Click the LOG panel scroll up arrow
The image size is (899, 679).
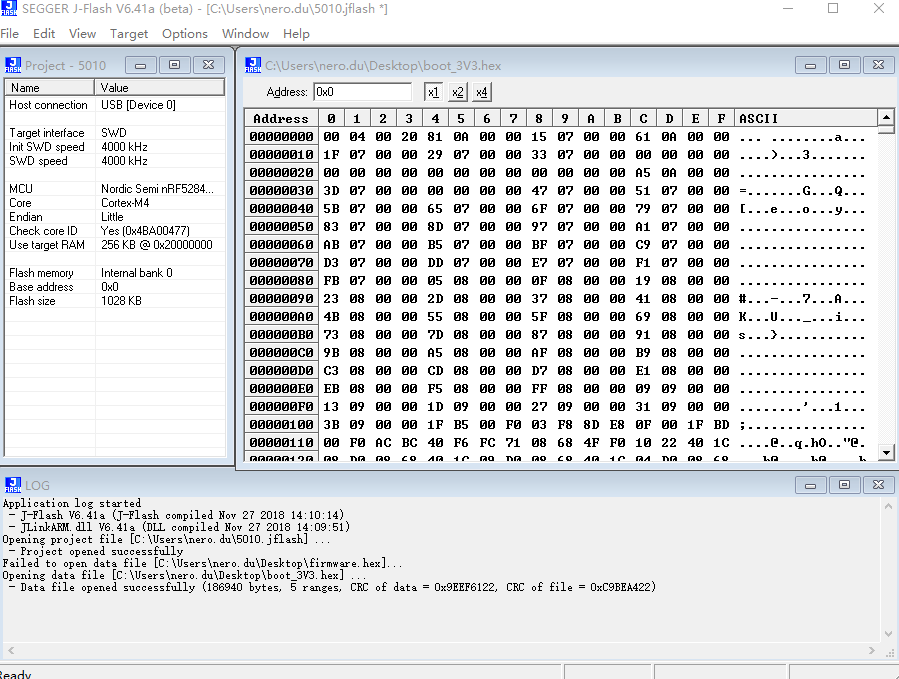coord(888,506)
